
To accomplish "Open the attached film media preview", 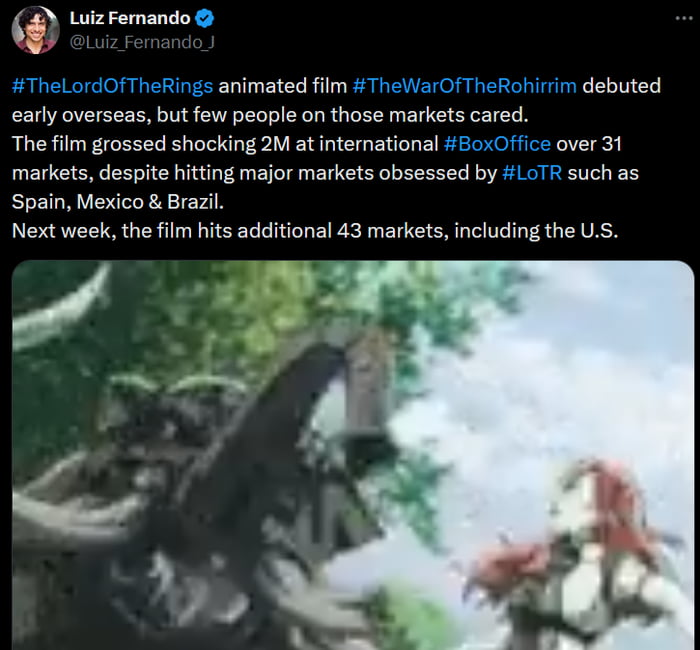I will 353,455.
